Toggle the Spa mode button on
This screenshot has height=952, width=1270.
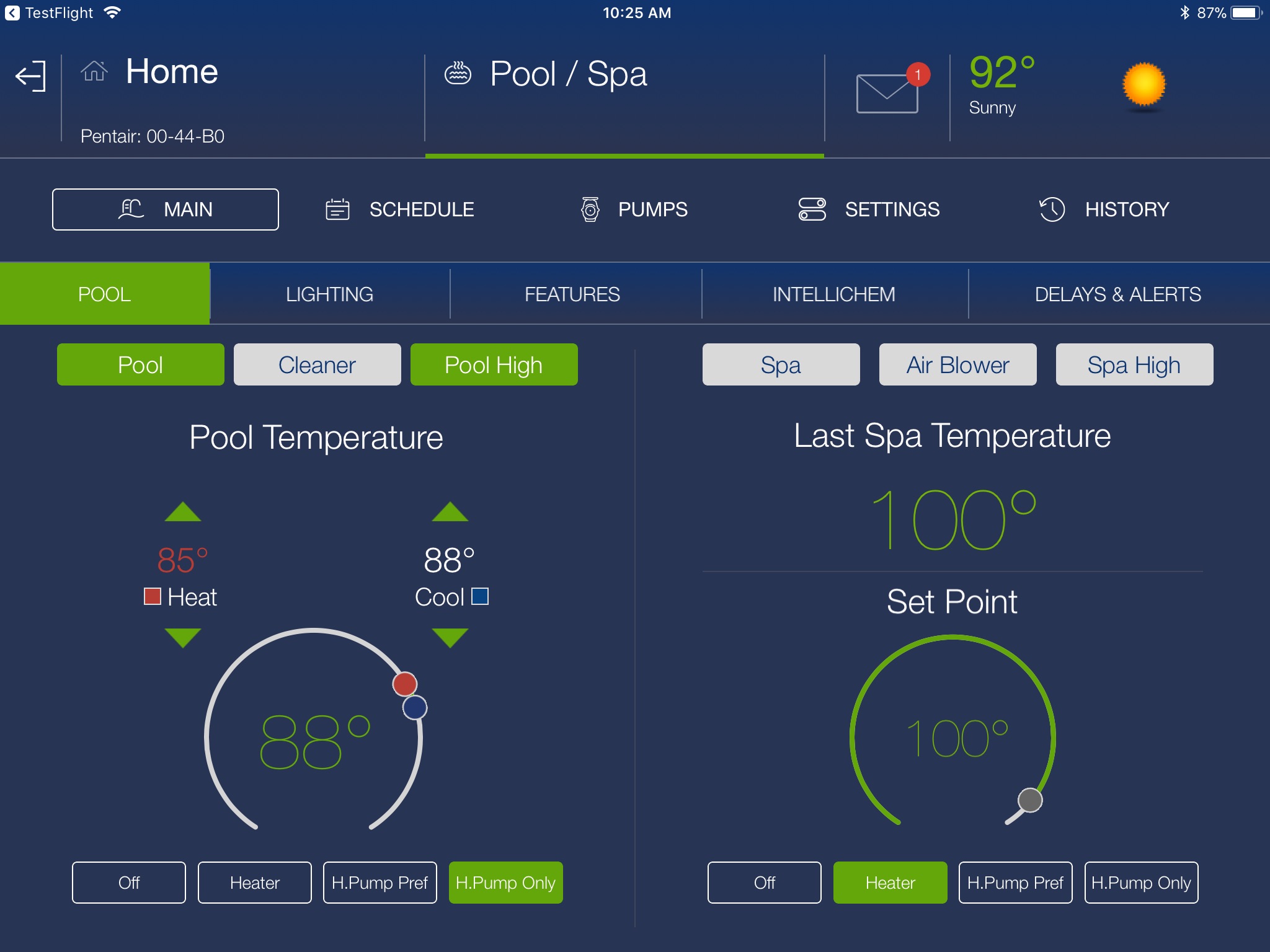point(779,365)
